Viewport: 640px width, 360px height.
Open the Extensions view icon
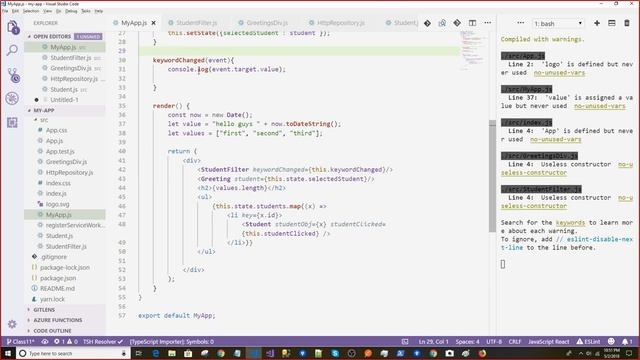12,122
